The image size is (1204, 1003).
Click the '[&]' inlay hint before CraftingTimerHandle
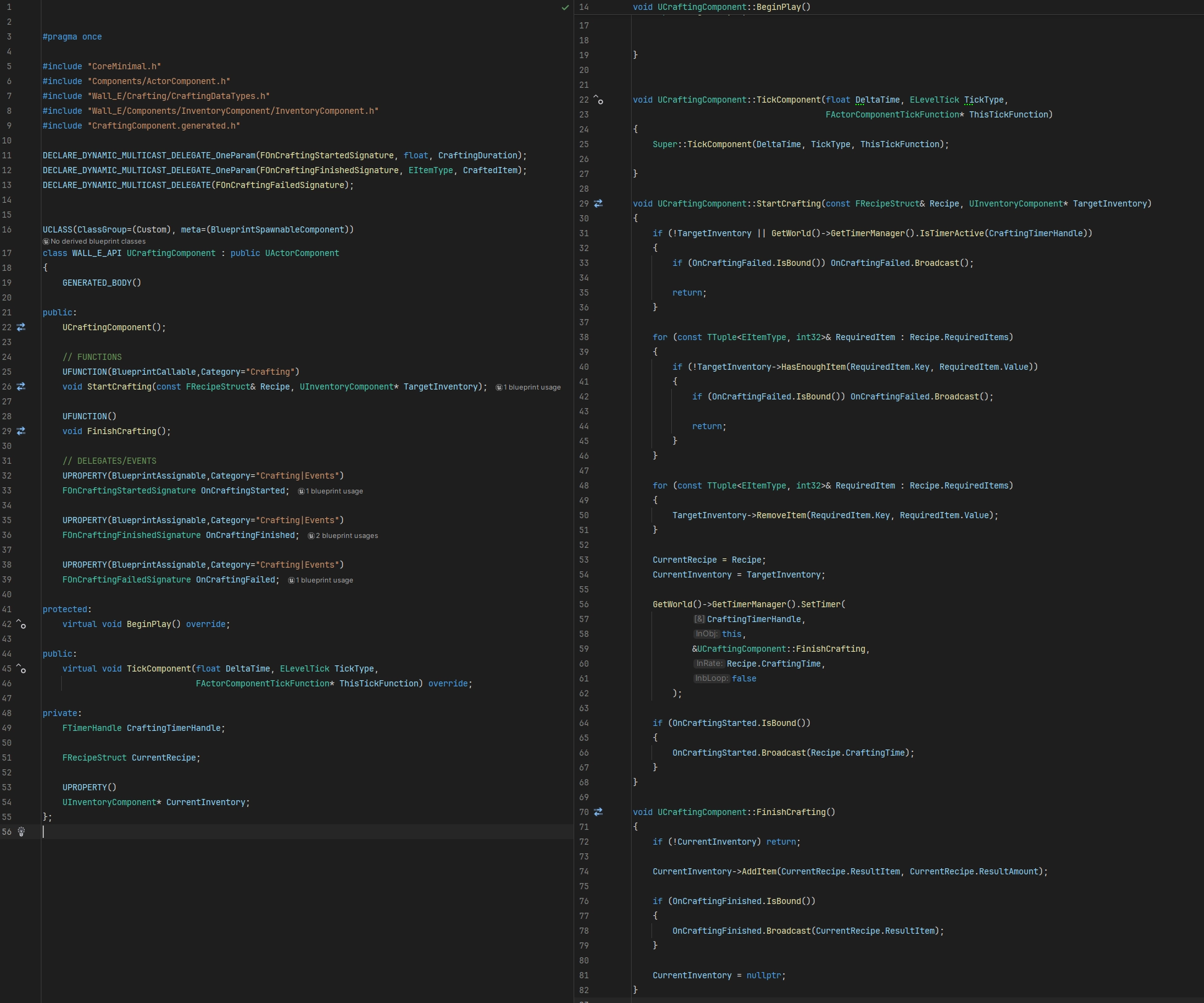(699, 619)
